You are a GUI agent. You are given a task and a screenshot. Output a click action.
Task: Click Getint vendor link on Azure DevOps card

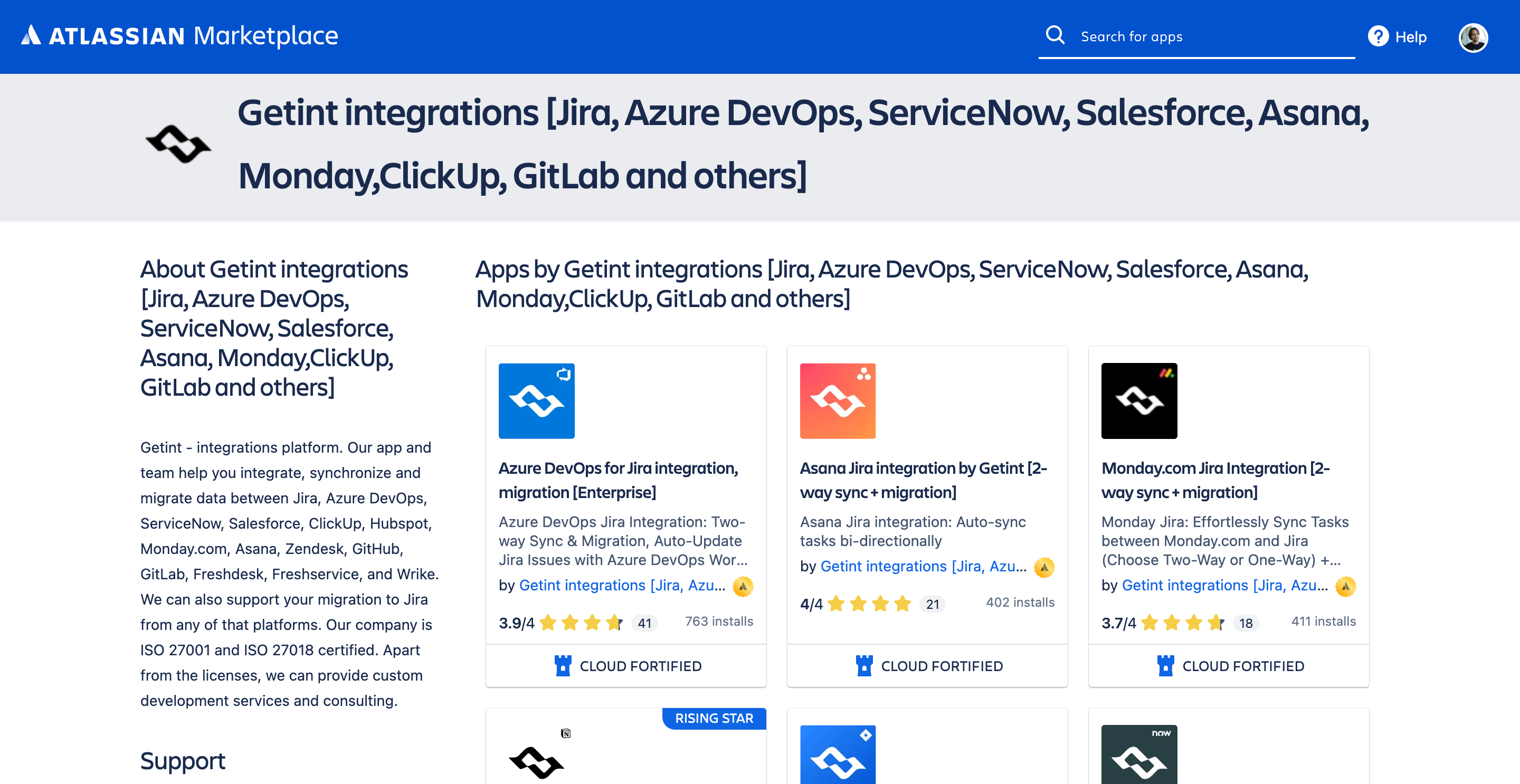click(622, 585)
